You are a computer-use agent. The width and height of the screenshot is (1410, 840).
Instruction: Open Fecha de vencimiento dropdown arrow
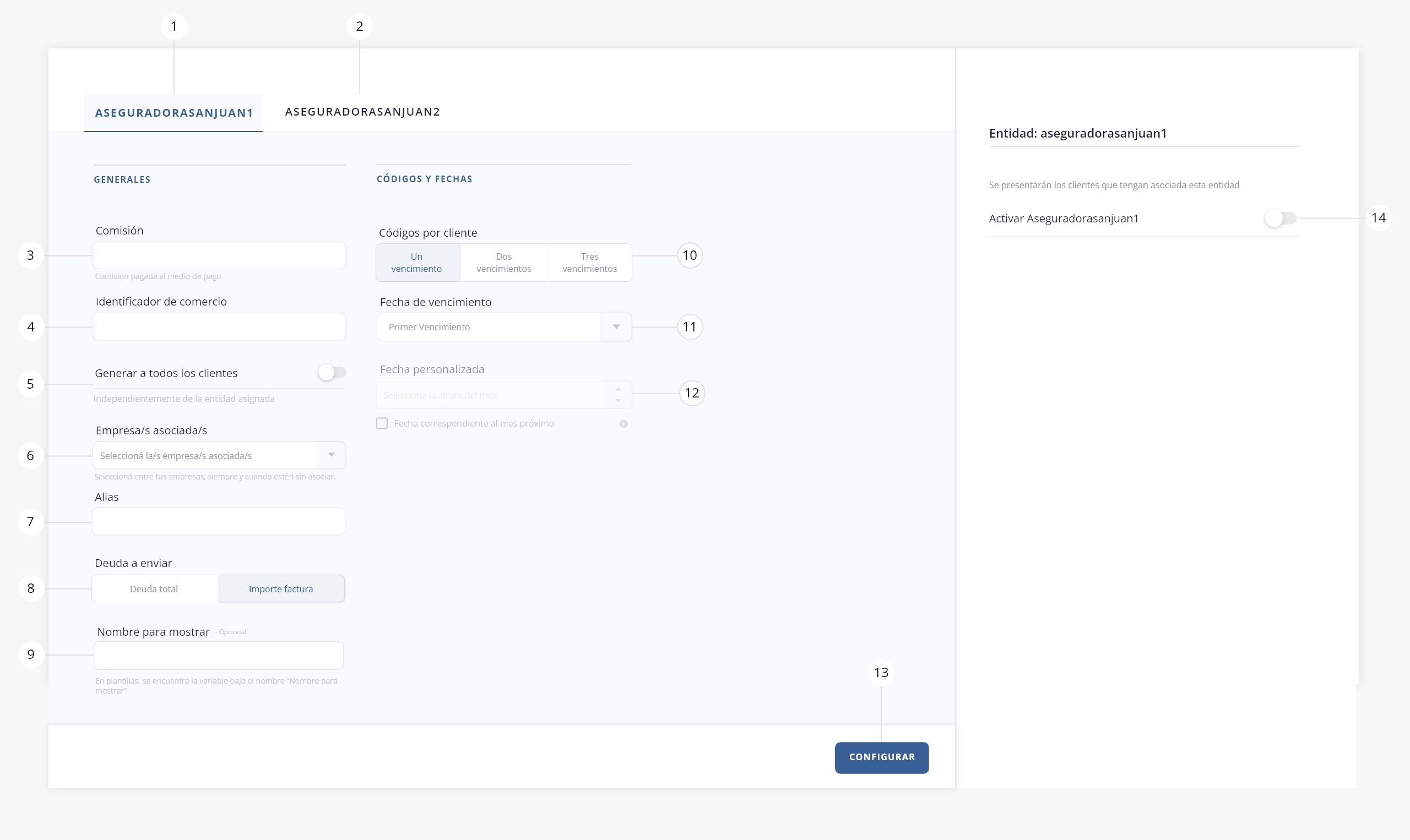pos(616,326)
